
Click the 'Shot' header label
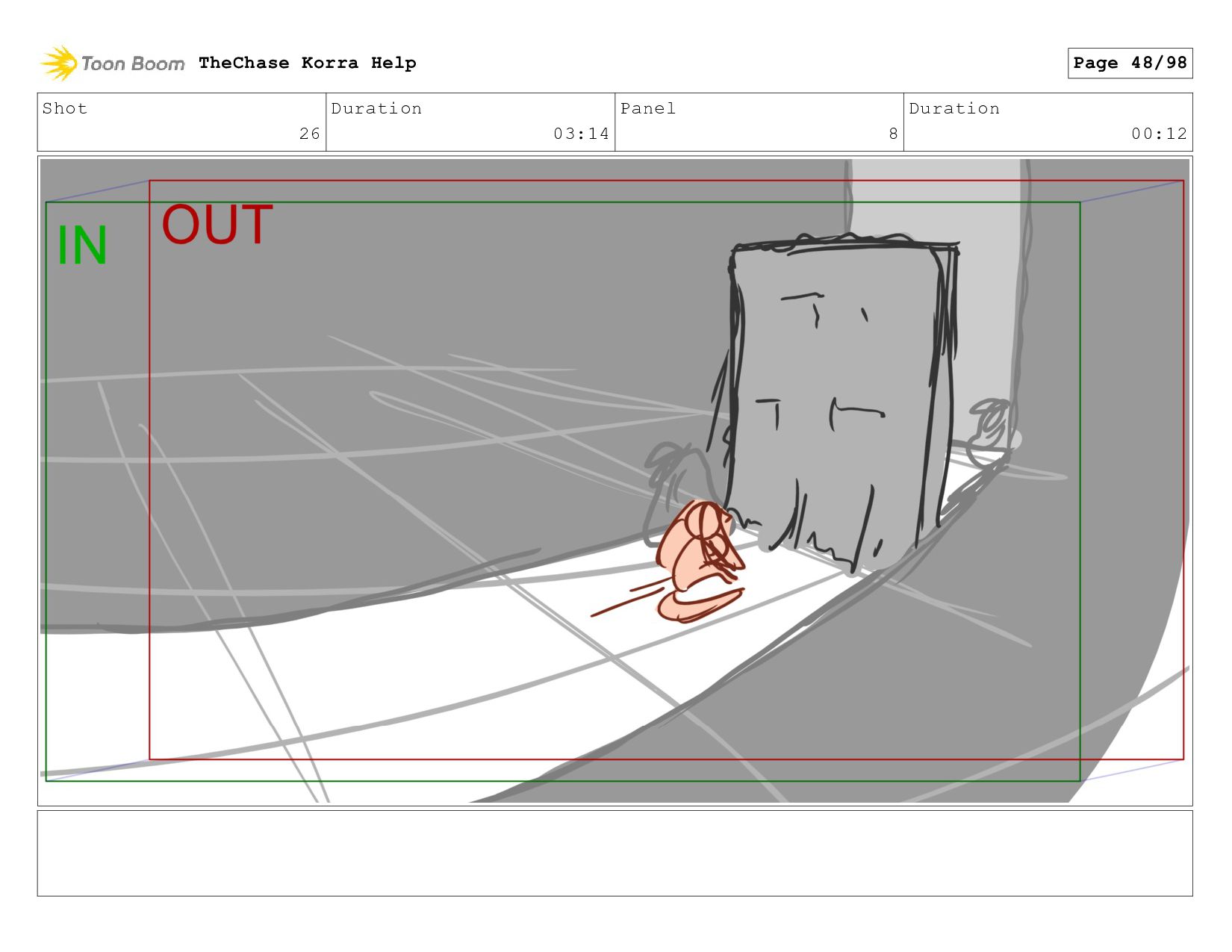click(65, 108)
